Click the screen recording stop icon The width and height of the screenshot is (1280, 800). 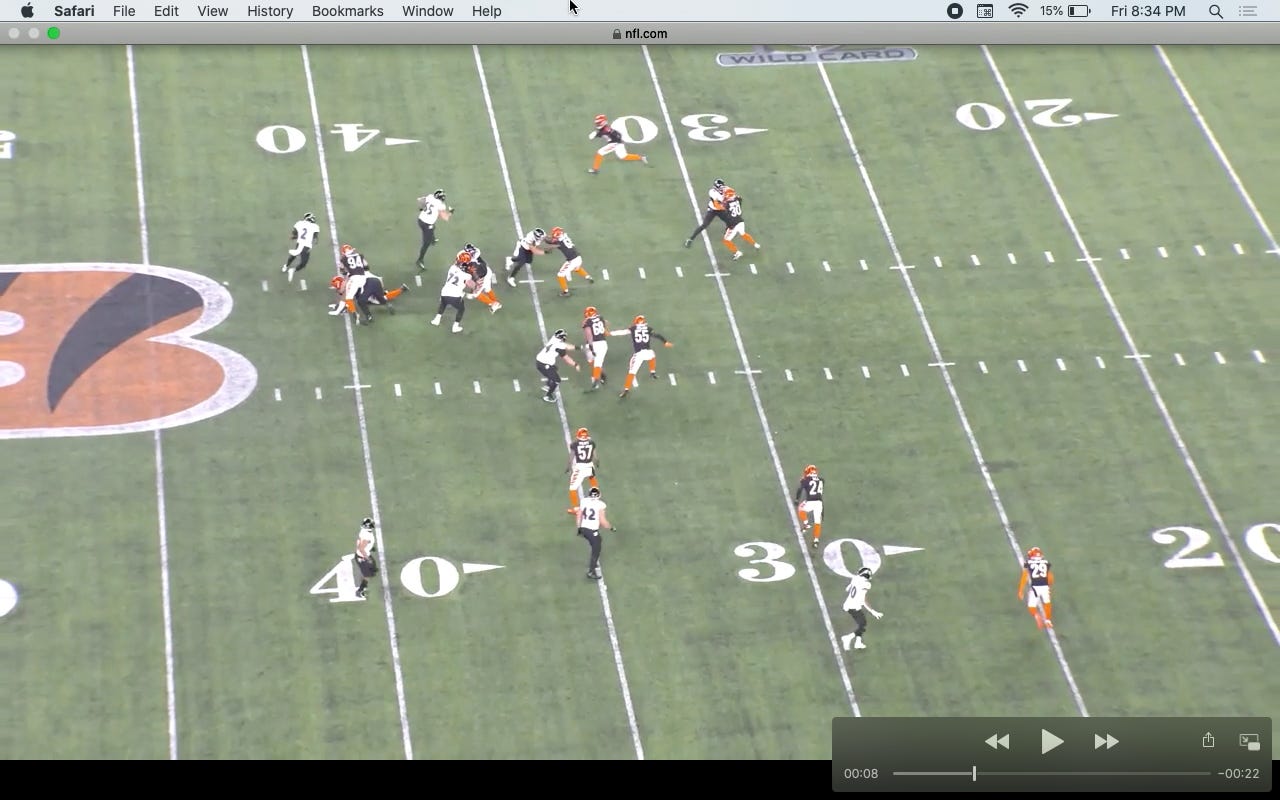click(955, 11)
